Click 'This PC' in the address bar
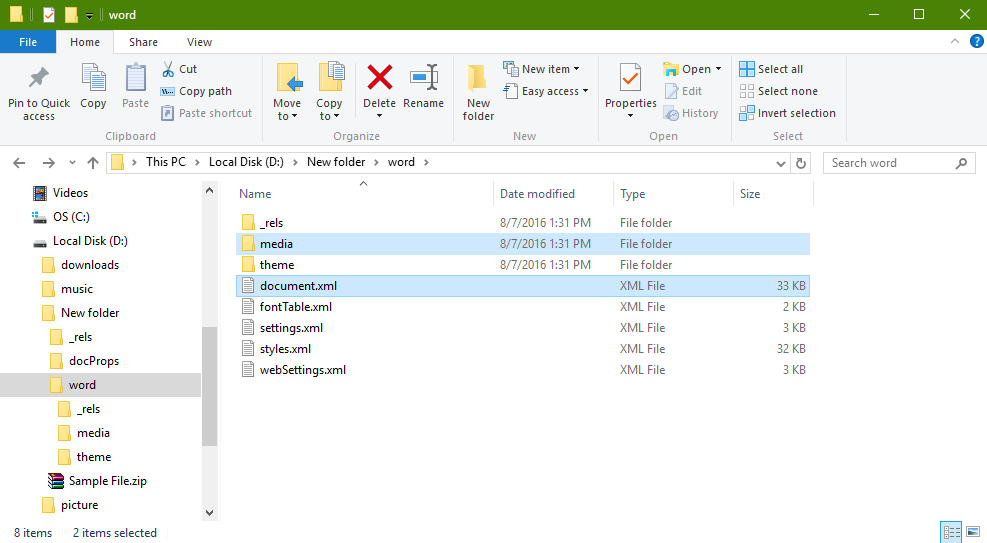The width and height of the screenshot is (987, 543). pos(166,162)
